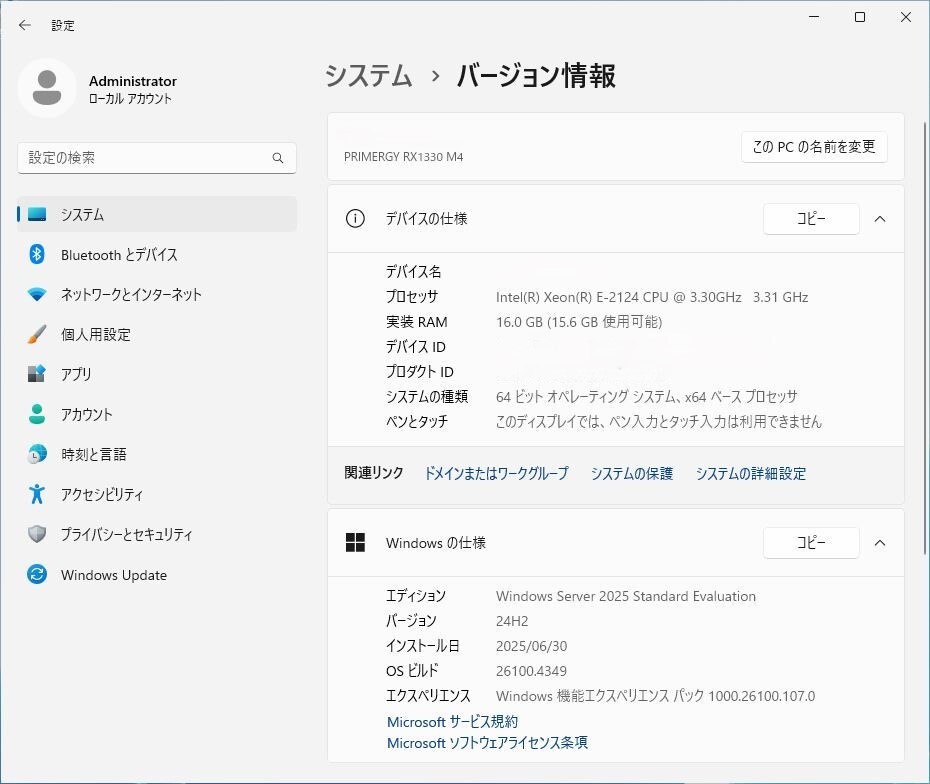The width and height of the screenshot is (930, 784).
Task: Open ドメインまたはワークグループ link
Action: pyautogui.click(x=496, y=473)
